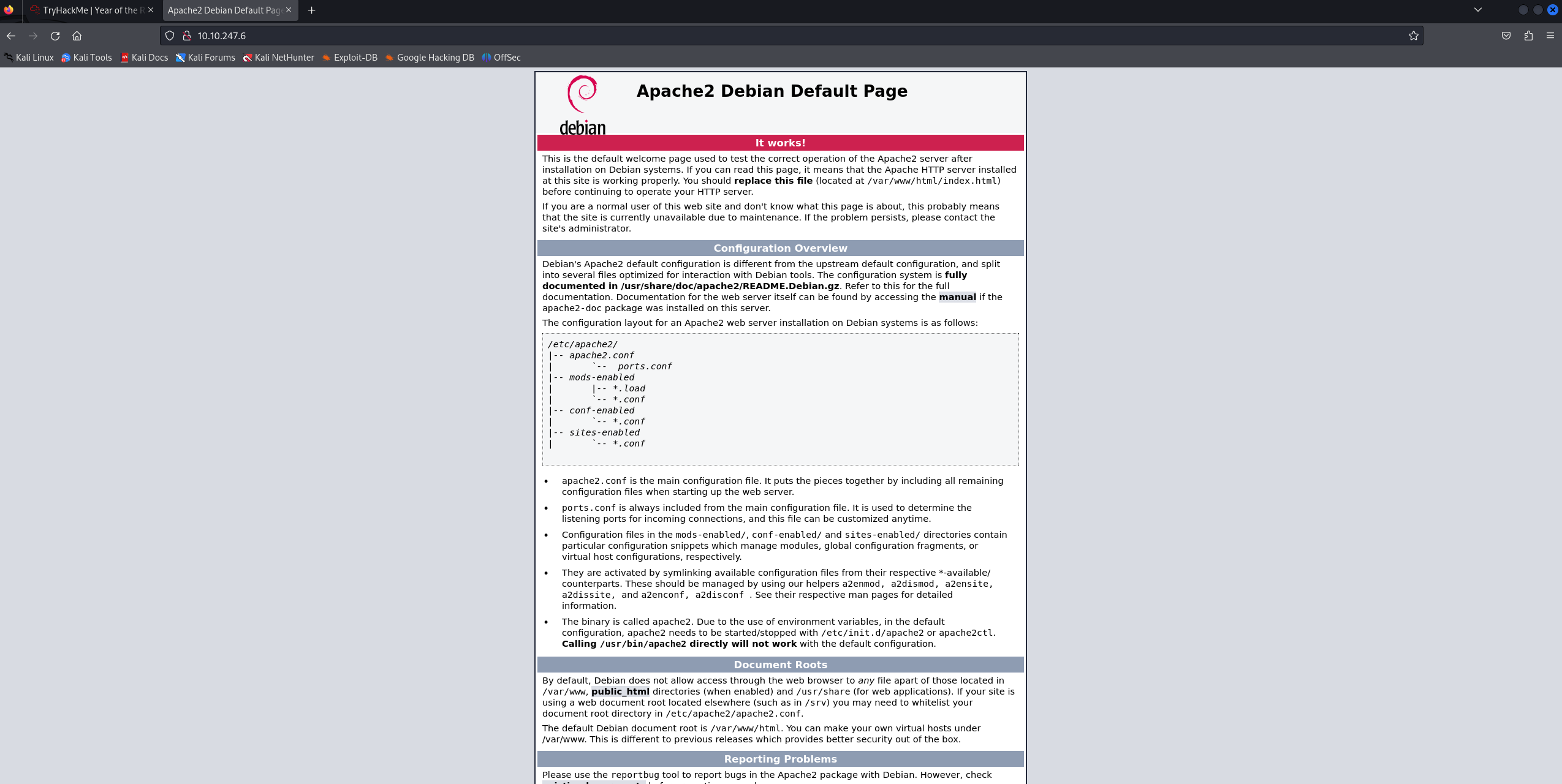Click the browser back arrow button
1562x784 pixels.
point(11,36)
